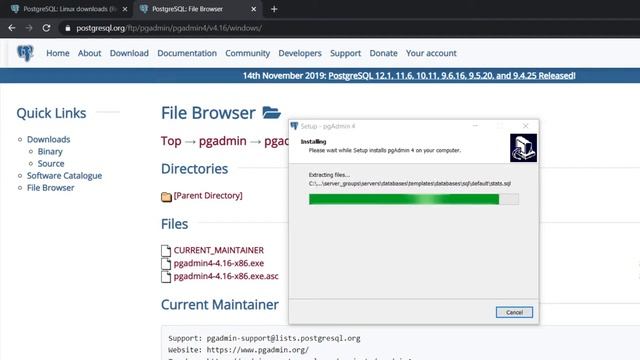Screen dimensions: 640x360
Task: Click the 'Current Maintainer' heading
Action: click(x=220, y=305)
